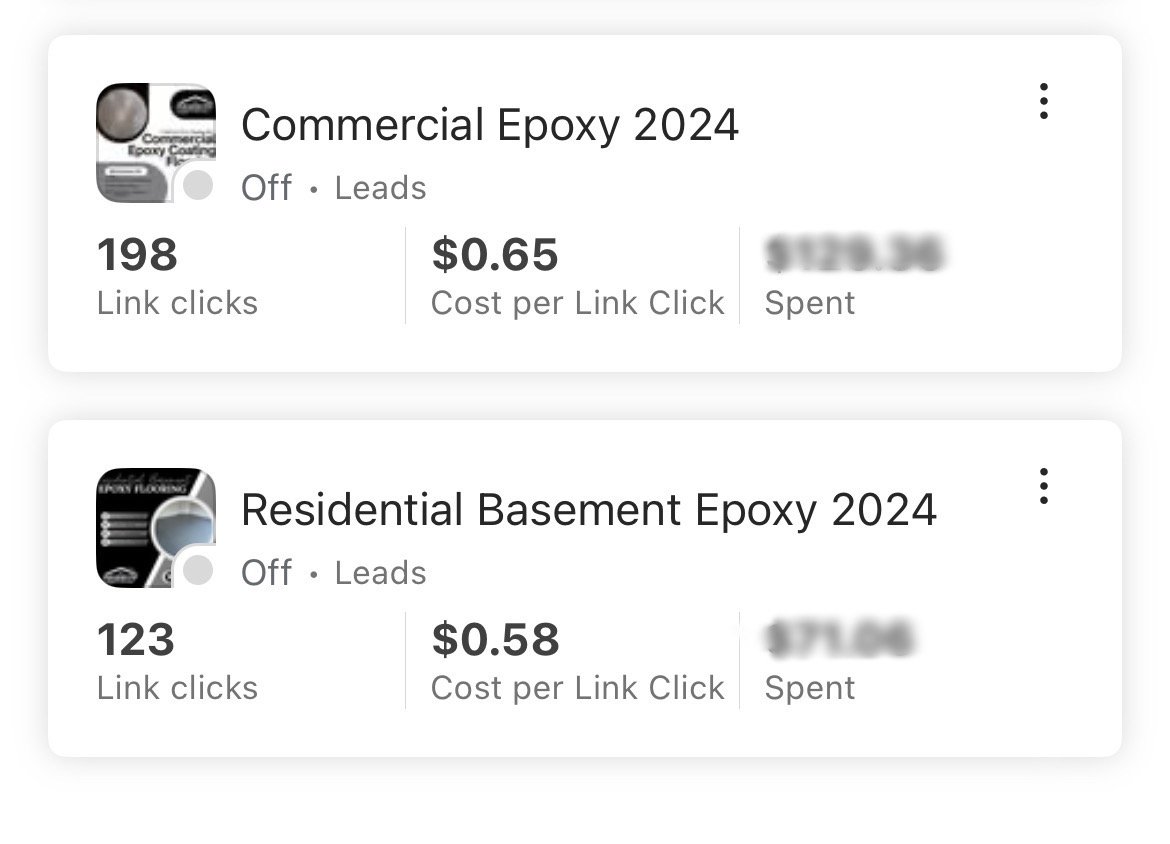Click Leads objective label under Commercial Epoxy
Screen dimensions: 1170x844
[381, 187]
